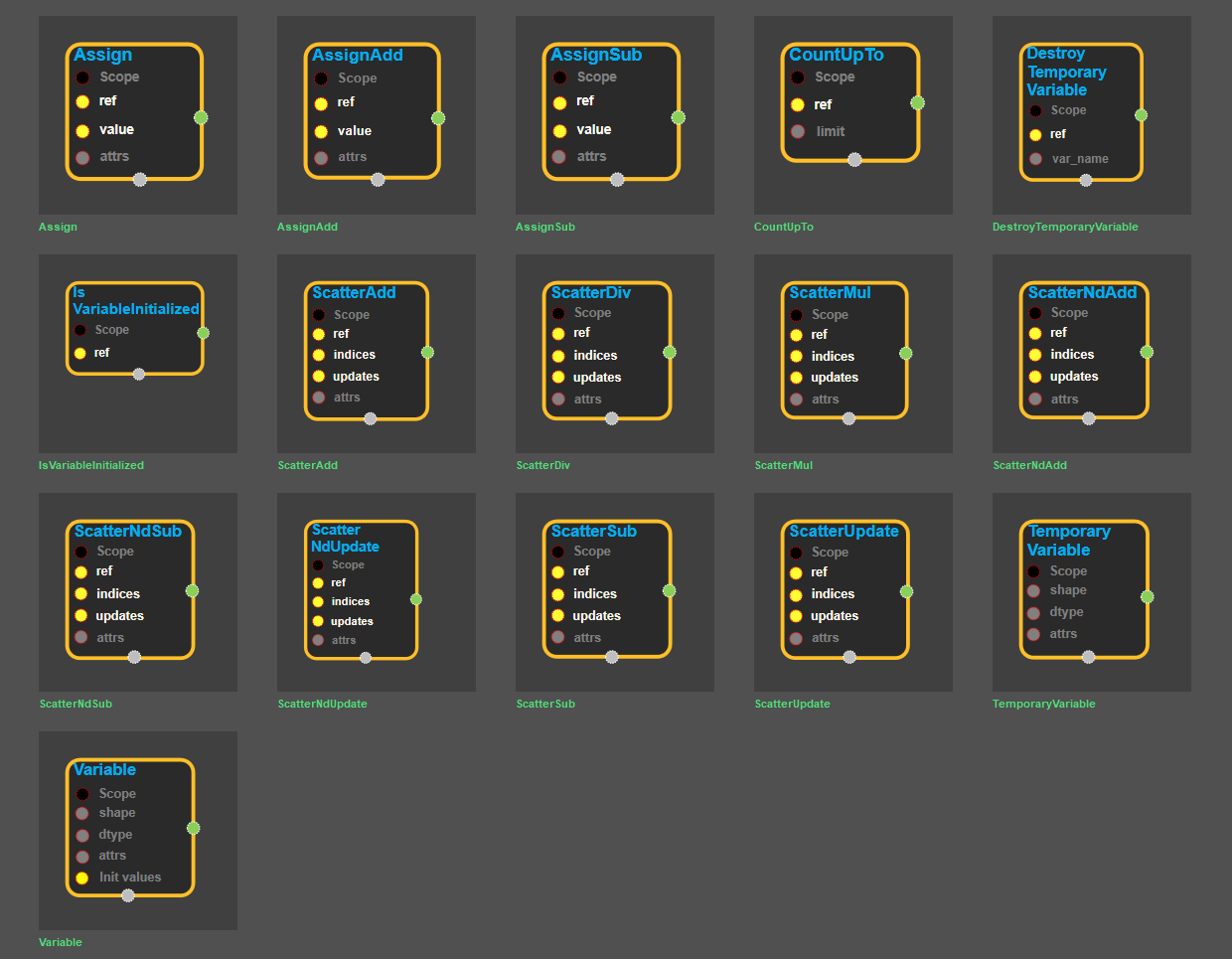The width and height of the screenshot is (1232, 959).
Task: Click the yellow ref pin on Assign node
Action: click(82, 101)
